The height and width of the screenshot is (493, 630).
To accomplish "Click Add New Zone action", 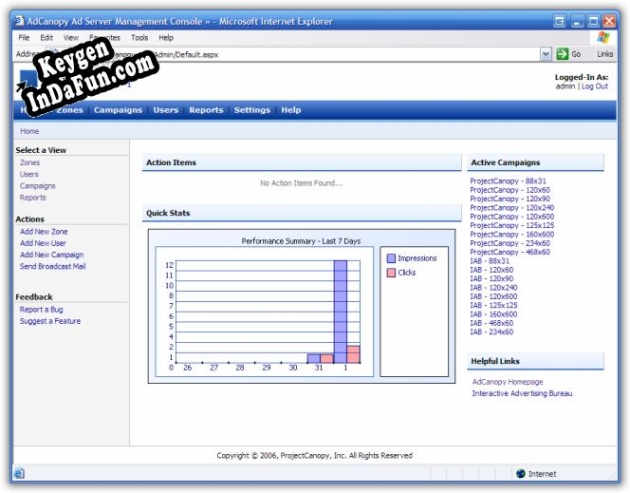I will pyautogui.click(x=44, y=232).
